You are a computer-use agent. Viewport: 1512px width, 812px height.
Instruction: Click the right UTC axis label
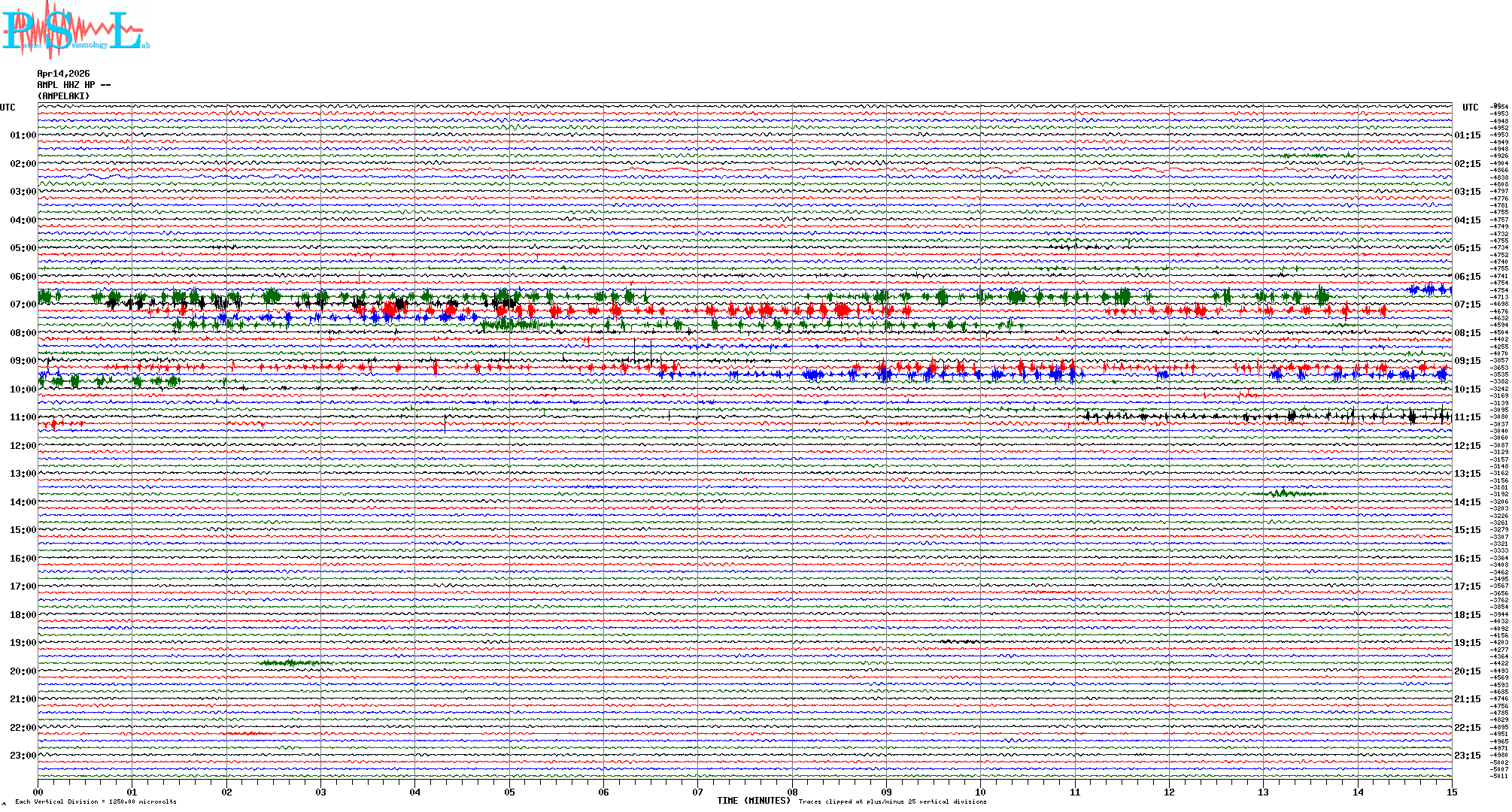click(x=1470, y=108)
